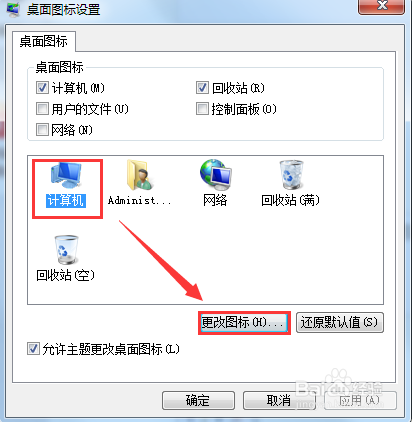Screen dimensions: 412x422
Task: Uncheck the 计算机(M) checkbox
Action: coord(42,88)
